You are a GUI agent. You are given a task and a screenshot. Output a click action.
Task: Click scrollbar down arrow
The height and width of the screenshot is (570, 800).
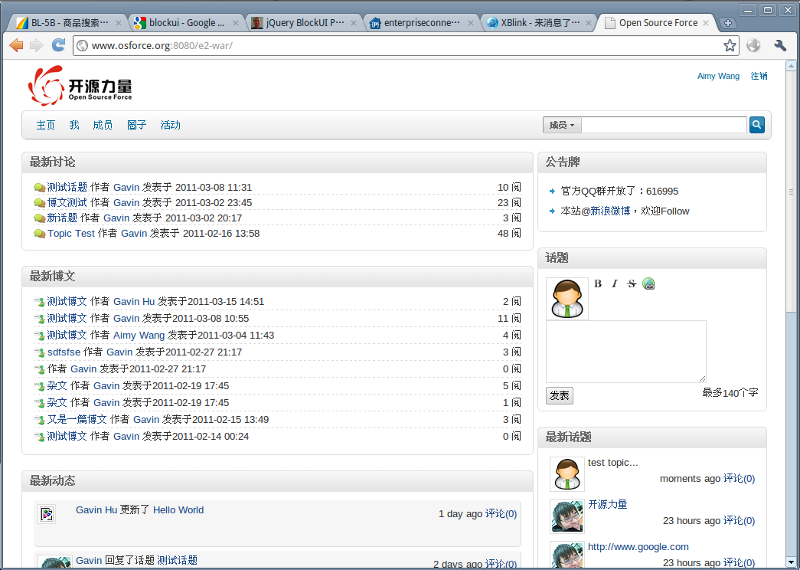[791, 563]
